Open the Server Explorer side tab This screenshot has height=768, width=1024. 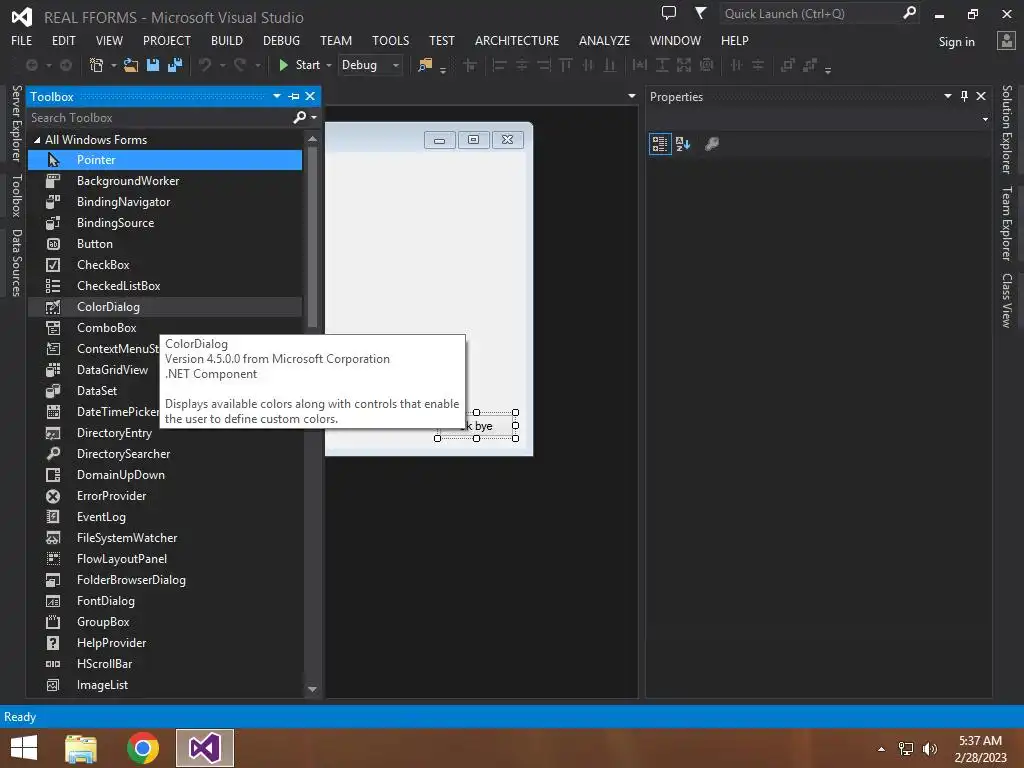(x=16, y=123)
